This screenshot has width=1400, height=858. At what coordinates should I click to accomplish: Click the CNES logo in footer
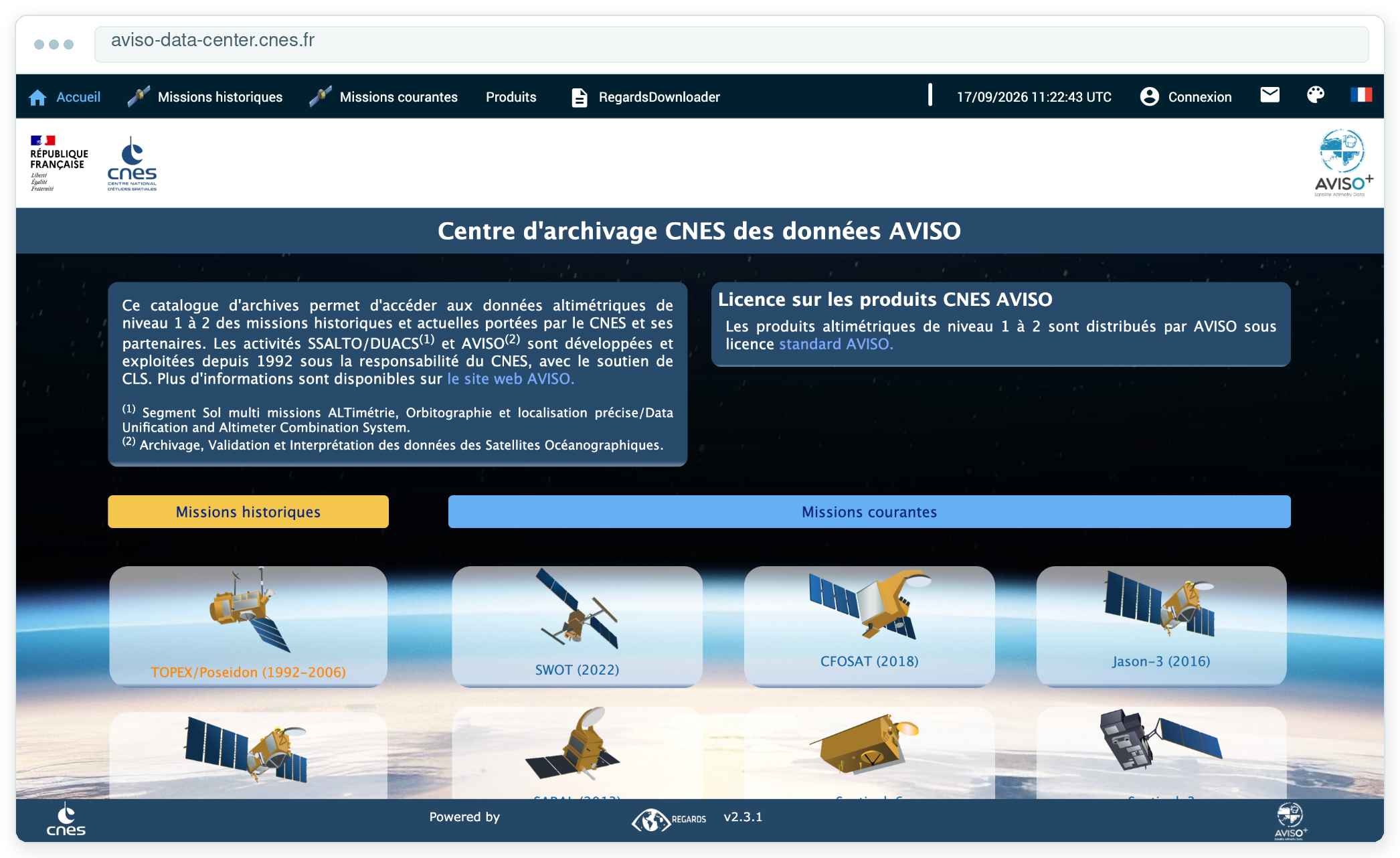point(66,820)
